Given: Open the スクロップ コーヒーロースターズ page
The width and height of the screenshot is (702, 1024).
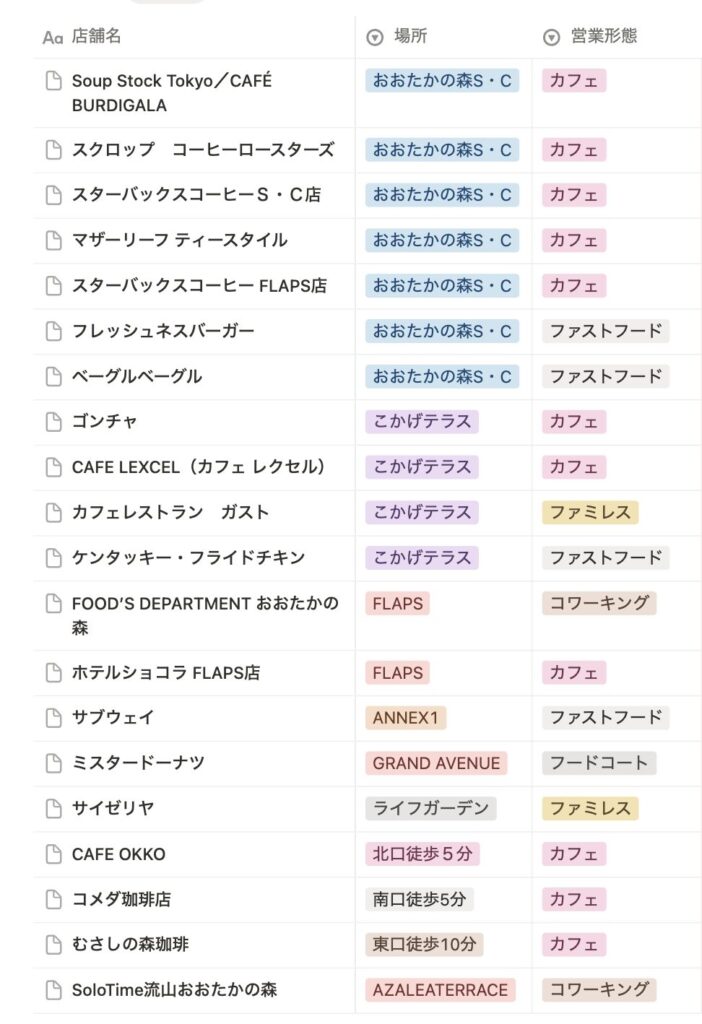Looking at the screenshot, I should point(202,150).
